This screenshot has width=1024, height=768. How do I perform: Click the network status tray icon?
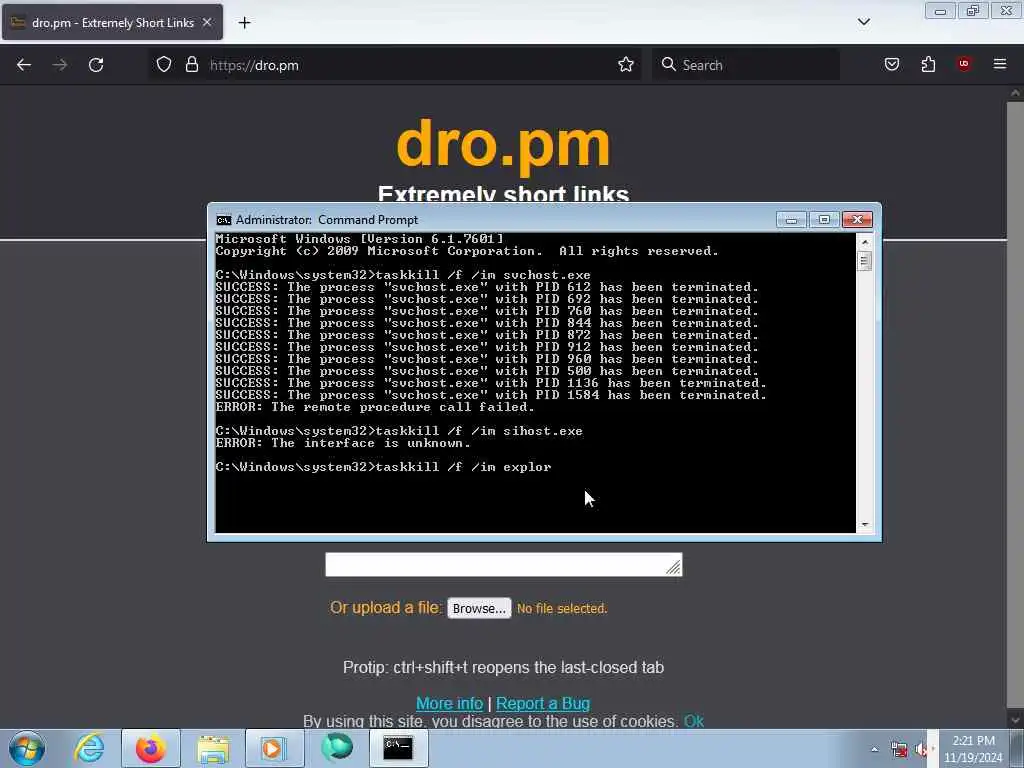[x=899, y=750]
